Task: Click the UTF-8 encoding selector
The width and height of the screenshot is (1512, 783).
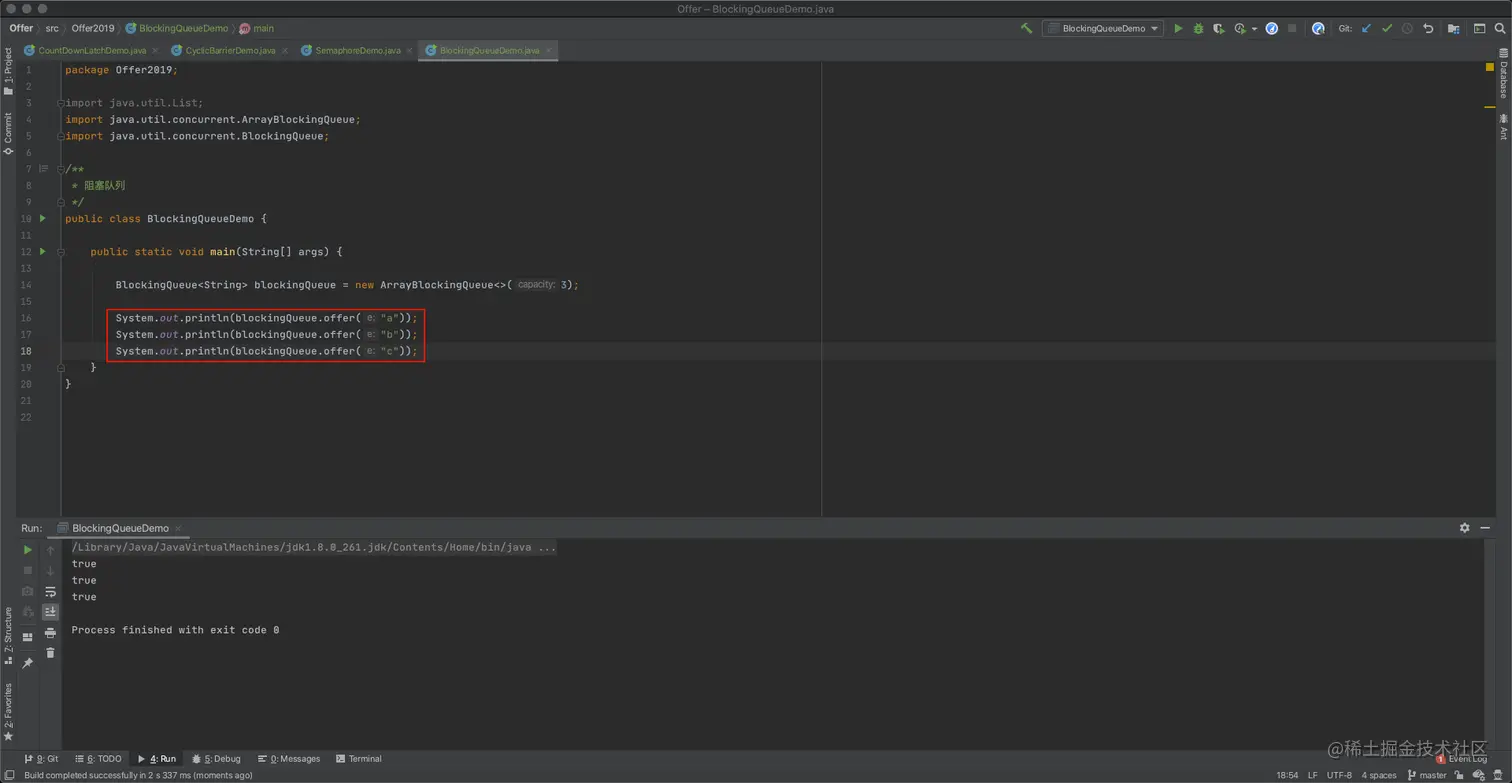Action: pyautogui.click(x=1339, y=775)
